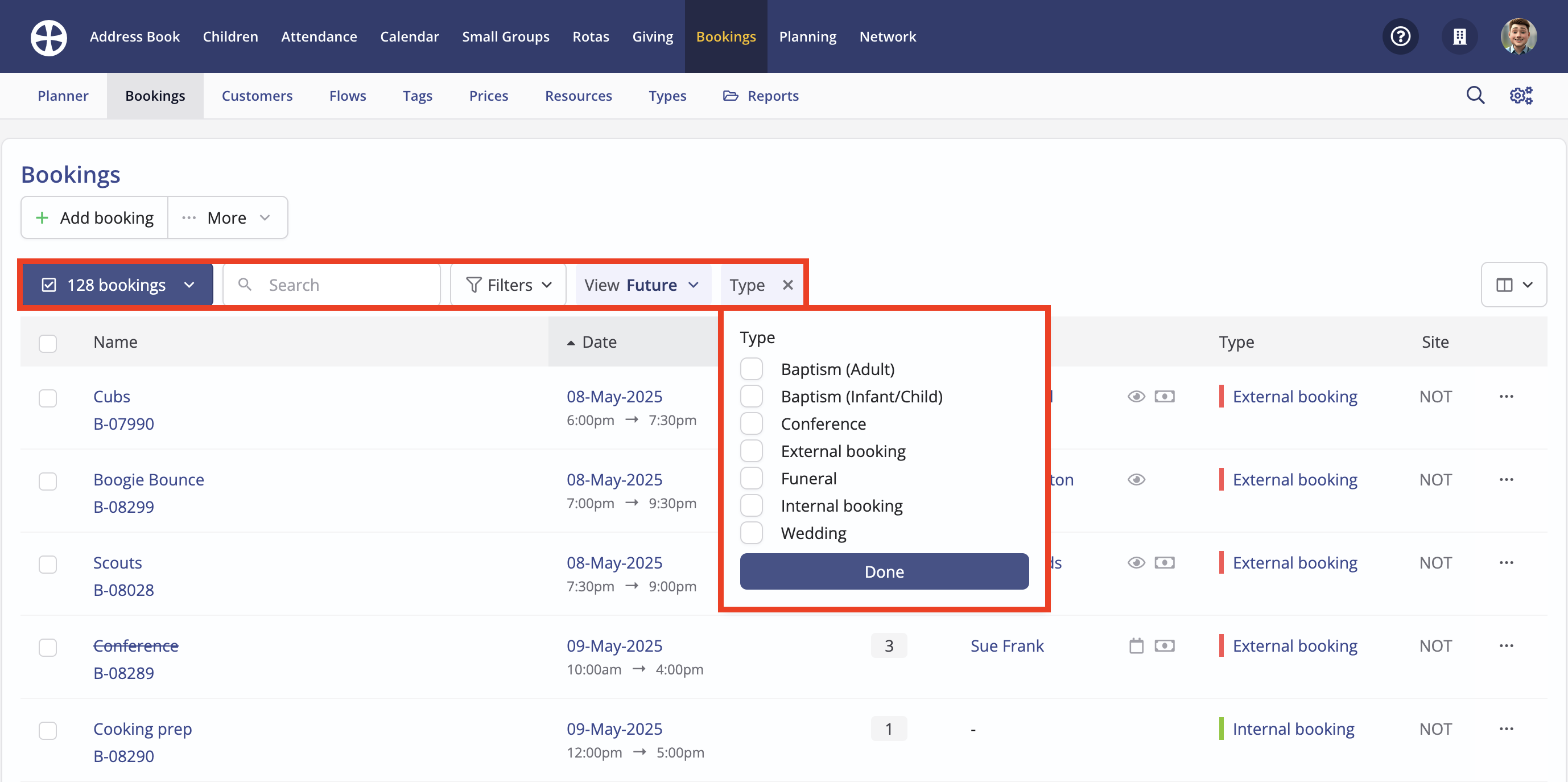Open the Giving module
The width and height of the screenshot is (1568, 782).
pyautogui.click(x=653, y=36)
